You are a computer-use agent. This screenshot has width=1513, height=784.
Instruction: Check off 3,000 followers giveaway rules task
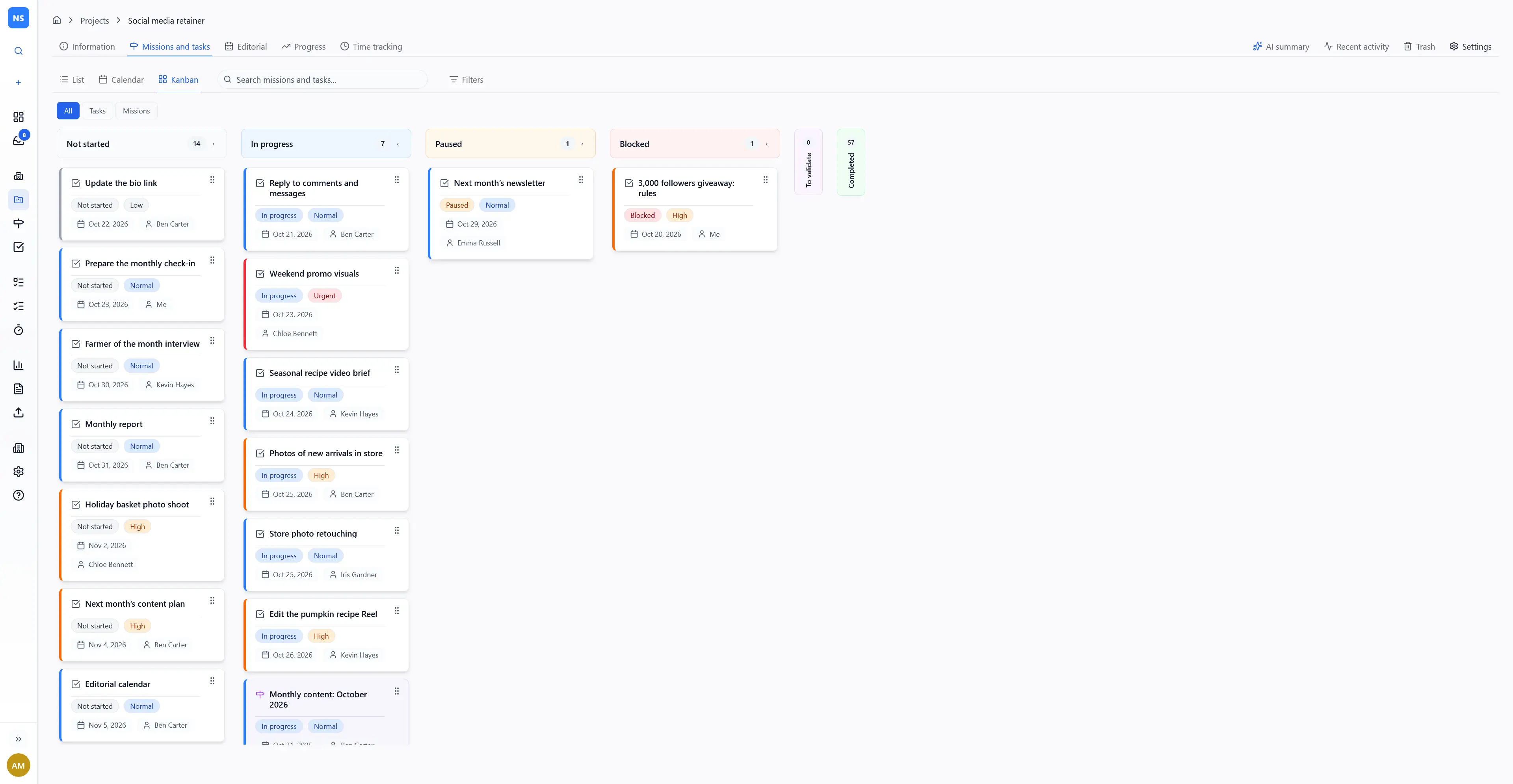629,183
